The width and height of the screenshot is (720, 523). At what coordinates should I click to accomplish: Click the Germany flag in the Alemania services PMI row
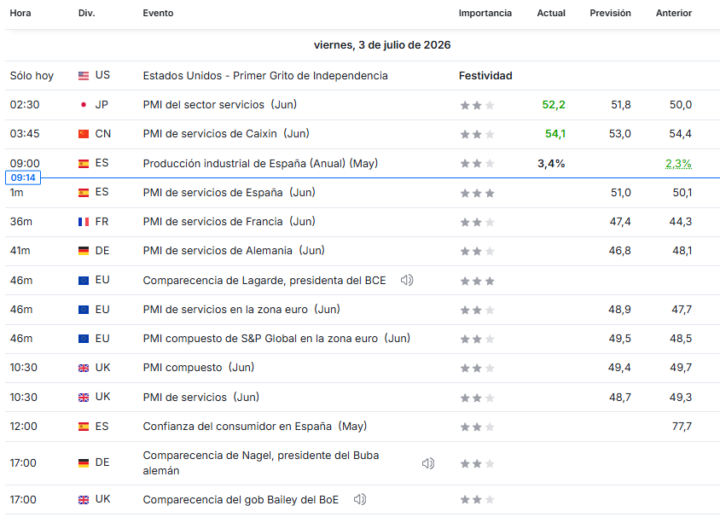(83, 251)
